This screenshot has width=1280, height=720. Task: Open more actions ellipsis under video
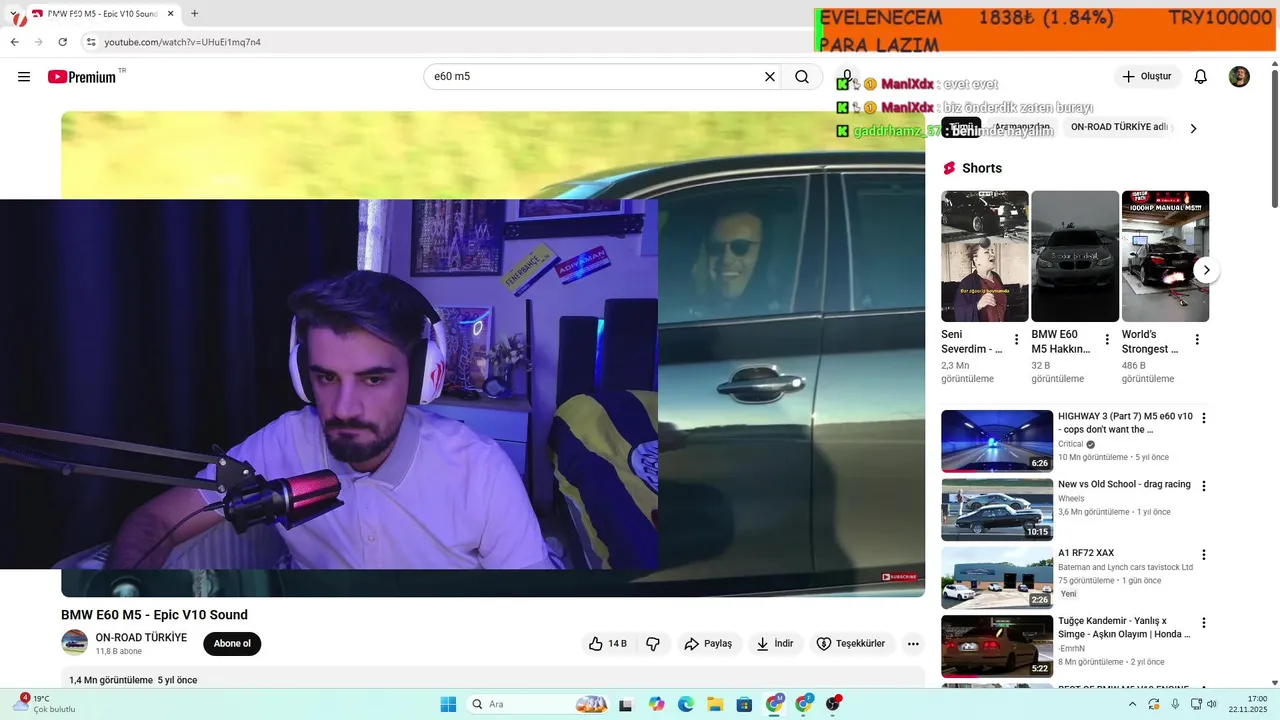pyautogui.click(x=913, y=644)
